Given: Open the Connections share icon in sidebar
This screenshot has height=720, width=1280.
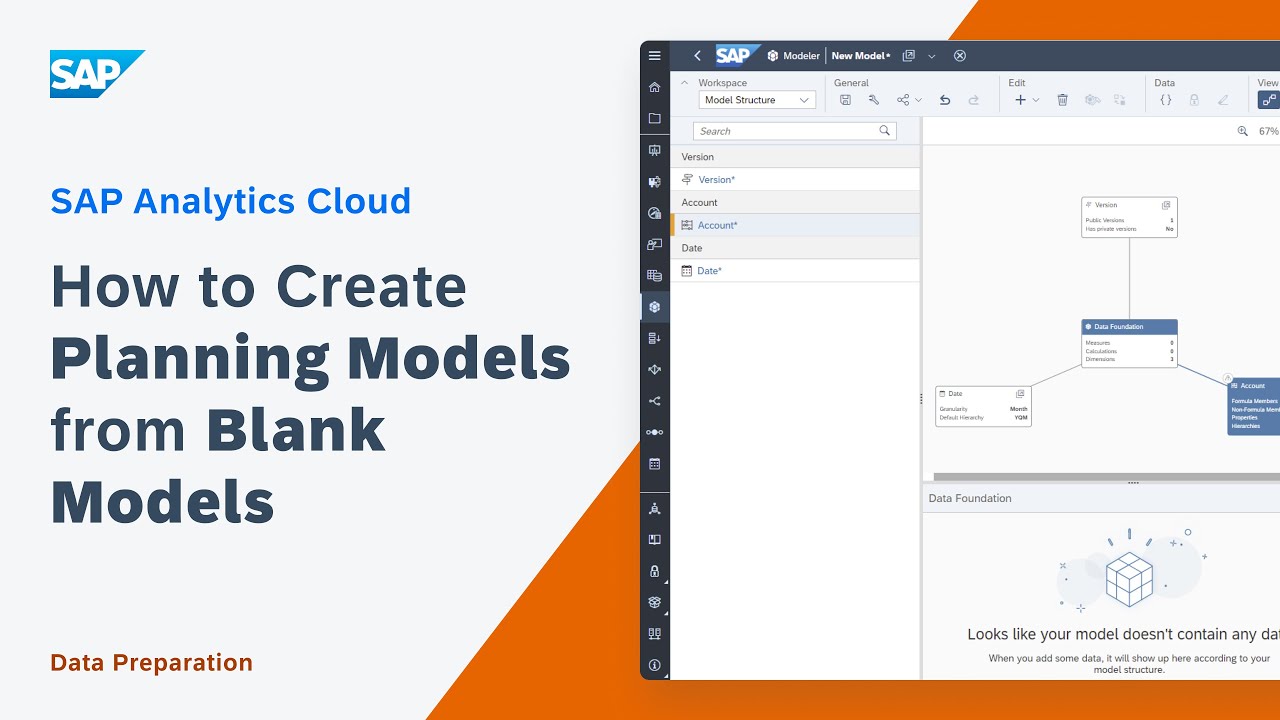Looking at the screenshot, I should point(655,401).
